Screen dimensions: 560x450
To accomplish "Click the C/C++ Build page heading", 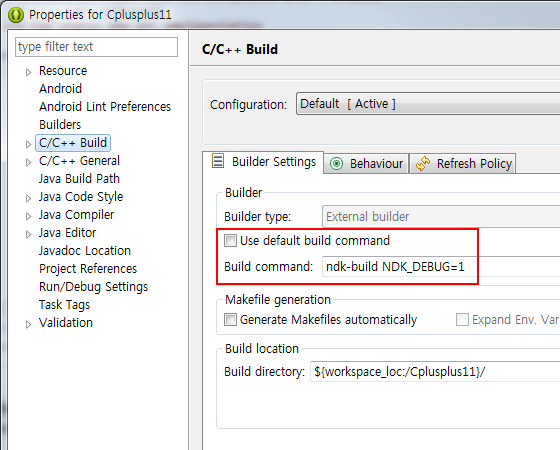I will (x=240, y=49).
